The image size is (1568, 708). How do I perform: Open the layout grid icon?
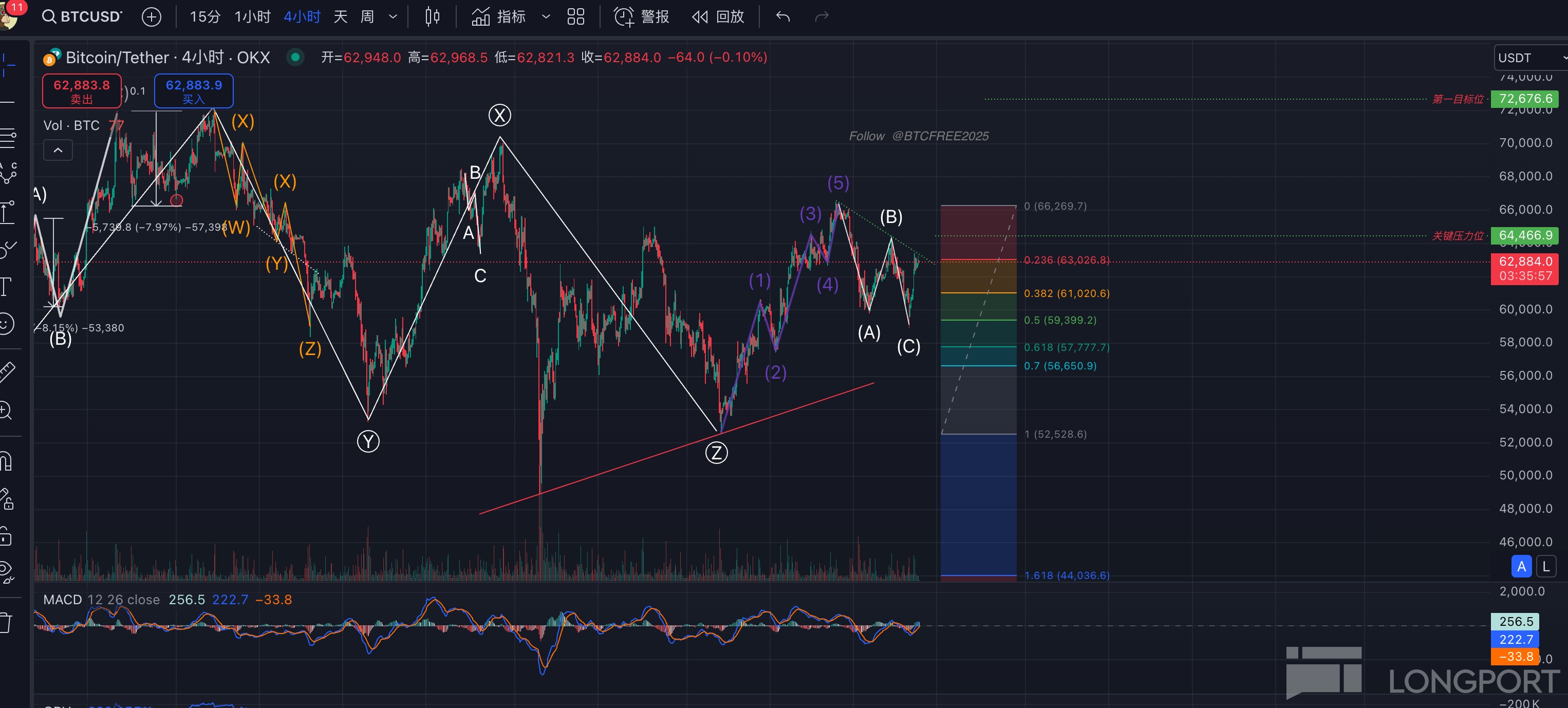click(x=575, y=17)
